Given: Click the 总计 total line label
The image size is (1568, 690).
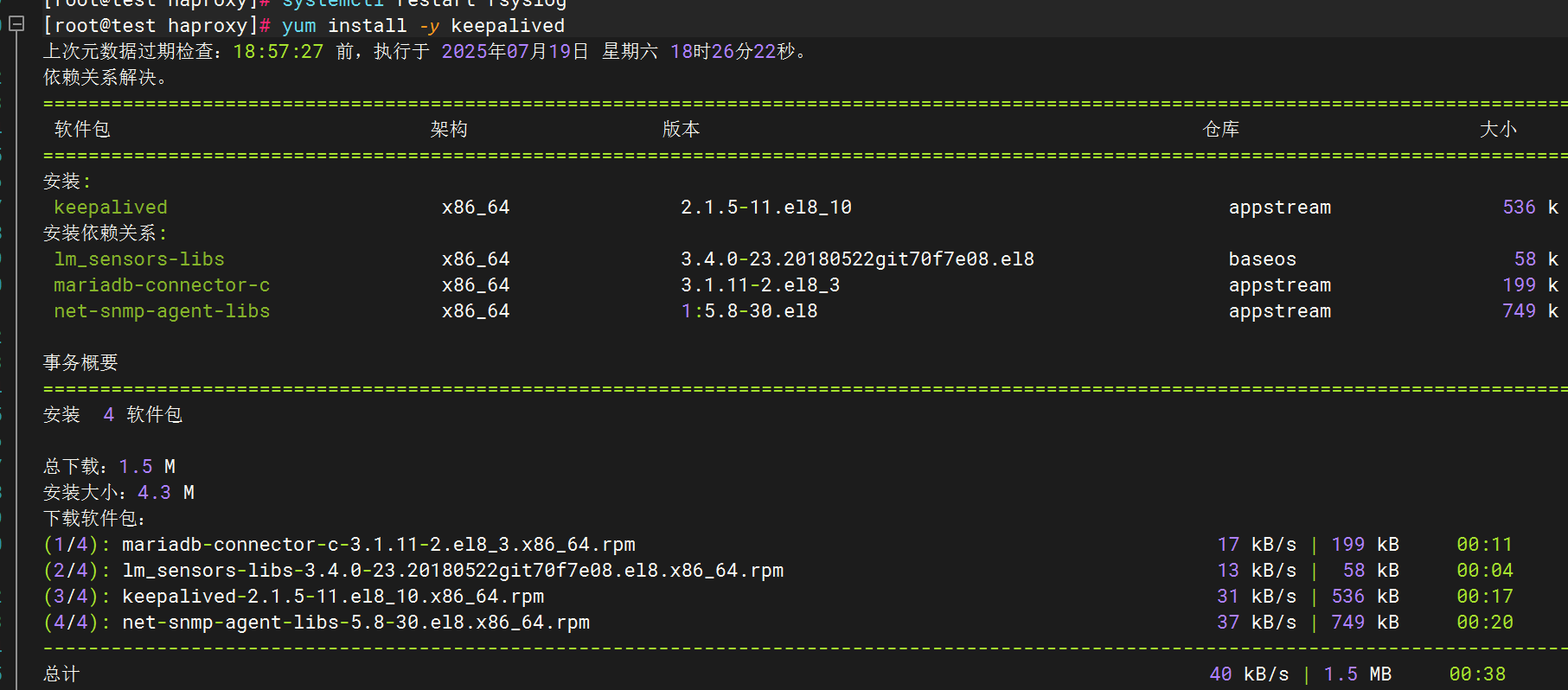Looking at the screenshot, I should point(61,674).
